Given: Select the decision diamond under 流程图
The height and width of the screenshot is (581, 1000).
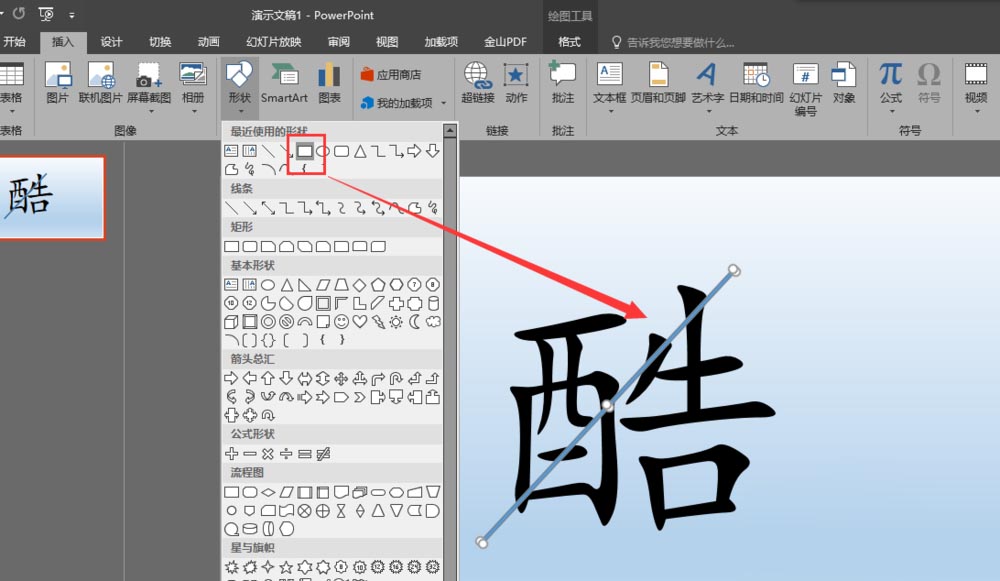Looking at the screenshot, I should point(268,492).
